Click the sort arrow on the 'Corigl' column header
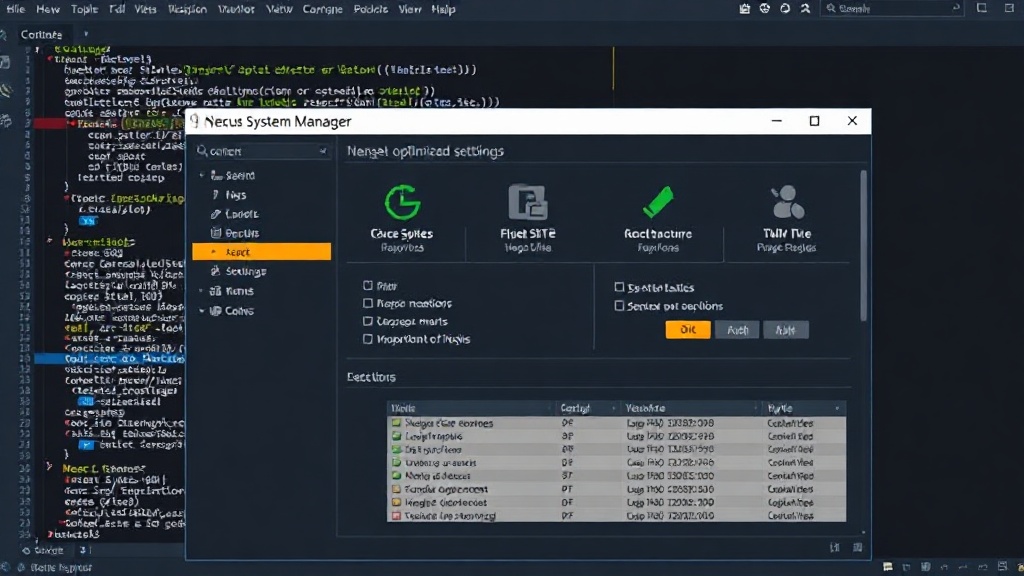The height and width of the screenshot is (576, 1024). [613, 408]
